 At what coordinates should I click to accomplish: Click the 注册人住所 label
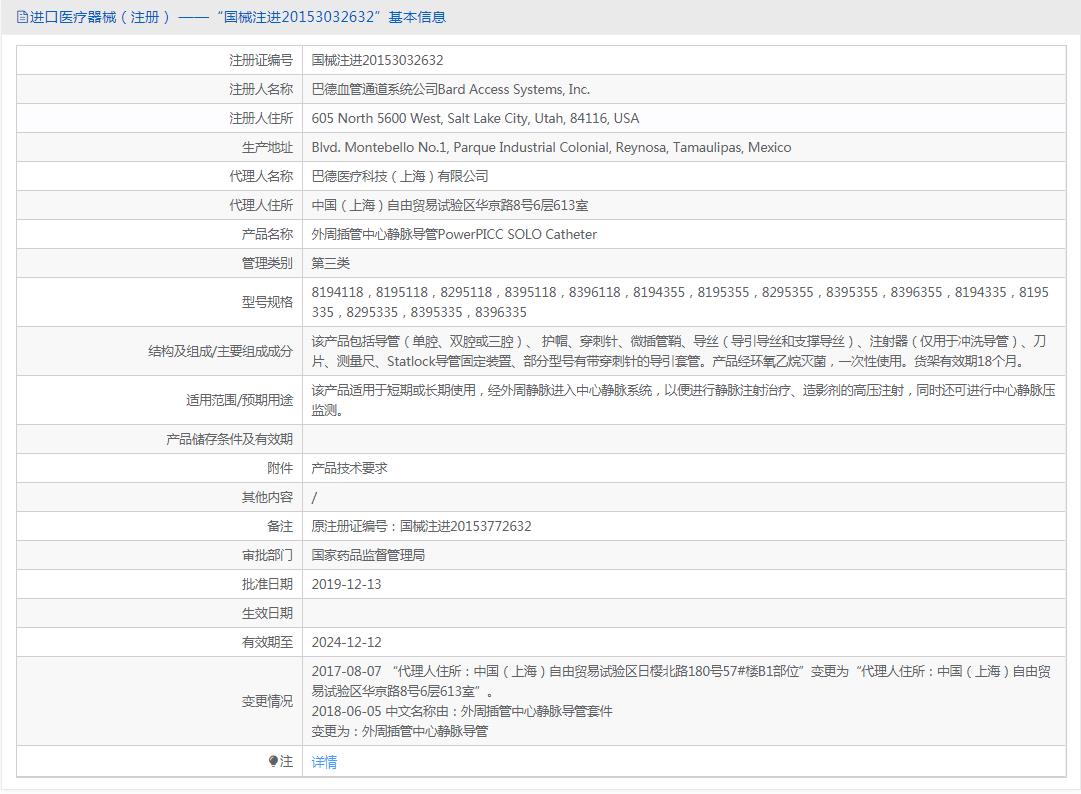pyautogui.click(x=261, y=118)
